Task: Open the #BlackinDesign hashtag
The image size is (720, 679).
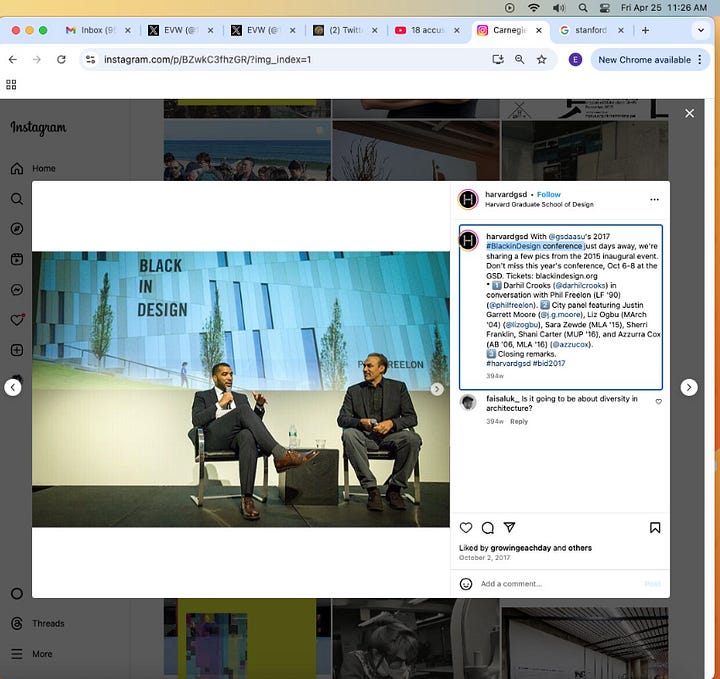Action: (513, 246)
